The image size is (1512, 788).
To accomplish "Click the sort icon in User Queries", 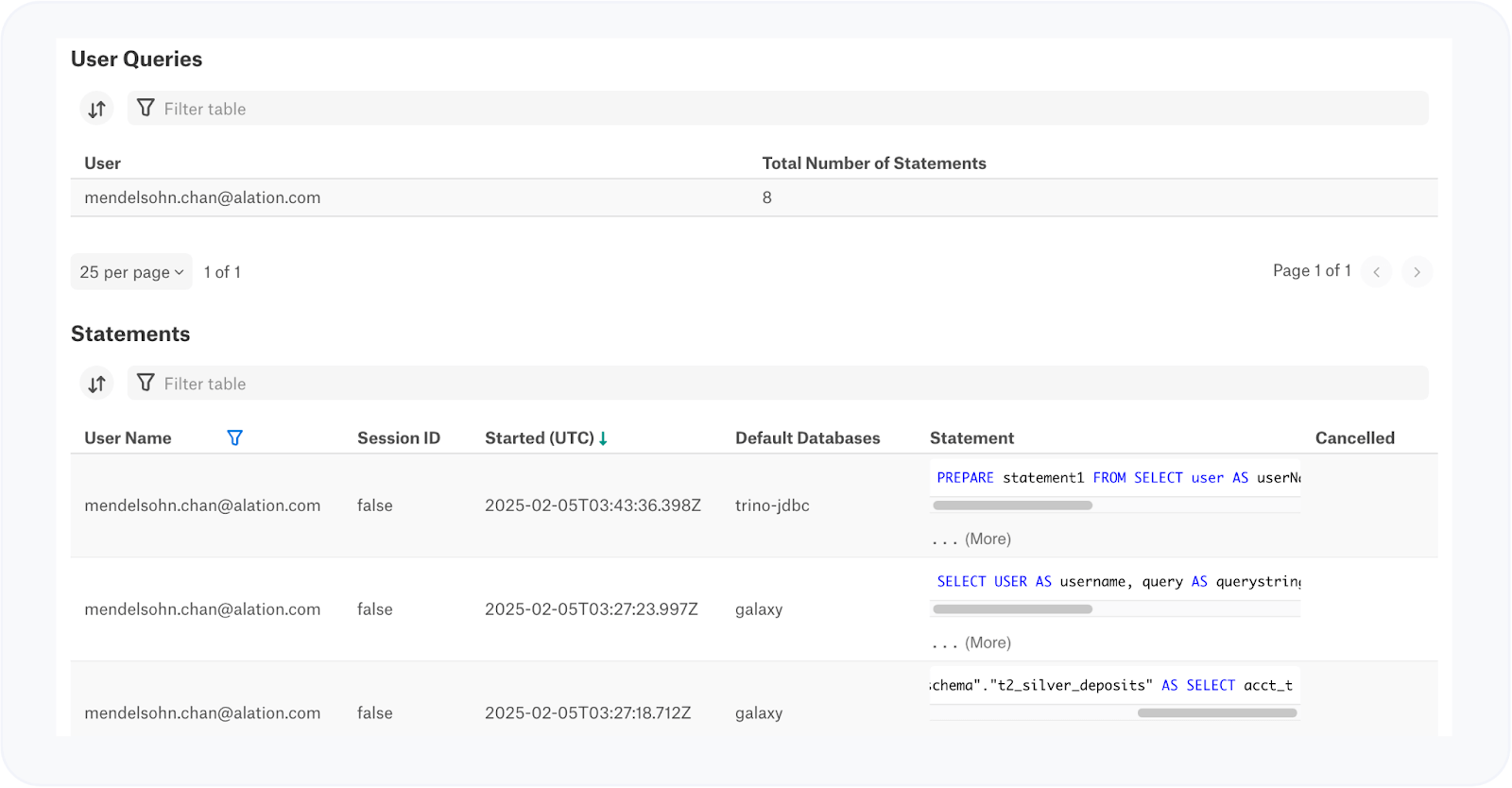I will coord(96,109).
